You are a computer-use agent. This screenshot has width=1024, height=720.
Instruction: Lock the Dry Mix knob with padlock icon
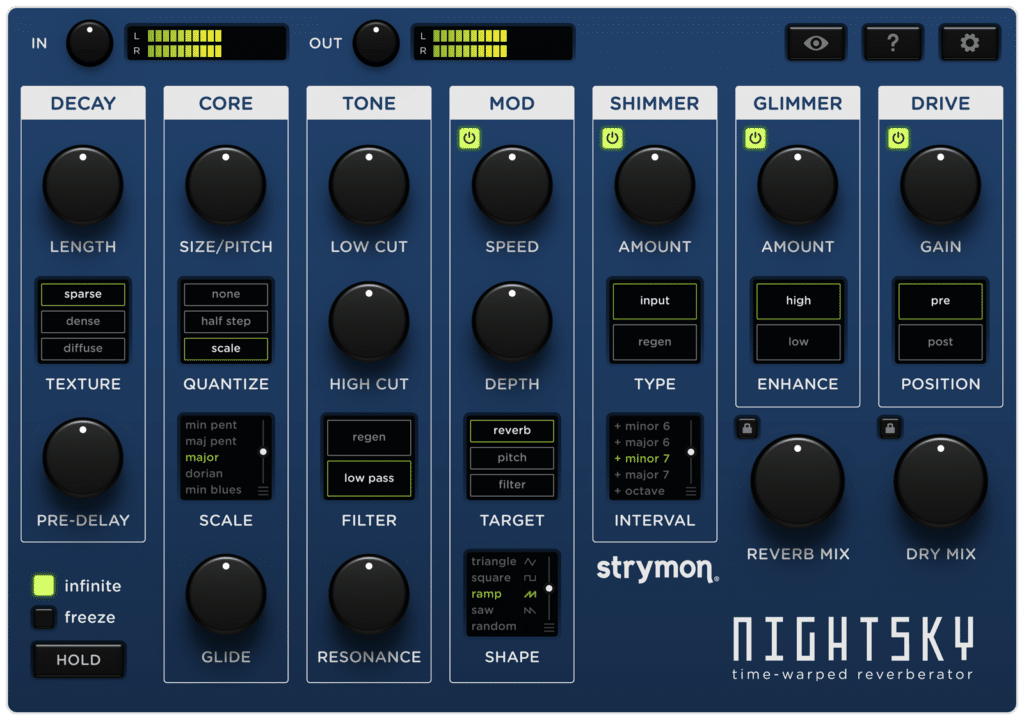click(888, 427)
